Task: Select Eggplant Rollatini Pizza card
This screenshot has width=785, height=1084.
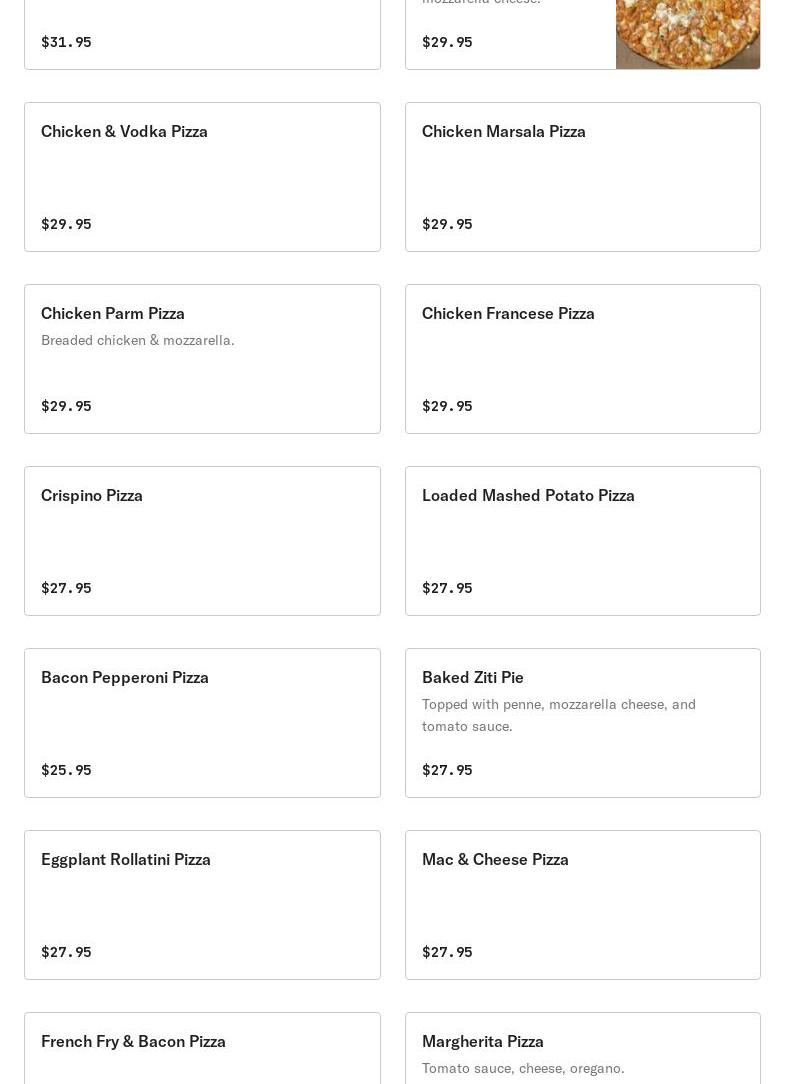Action: [x=202, y=905]
